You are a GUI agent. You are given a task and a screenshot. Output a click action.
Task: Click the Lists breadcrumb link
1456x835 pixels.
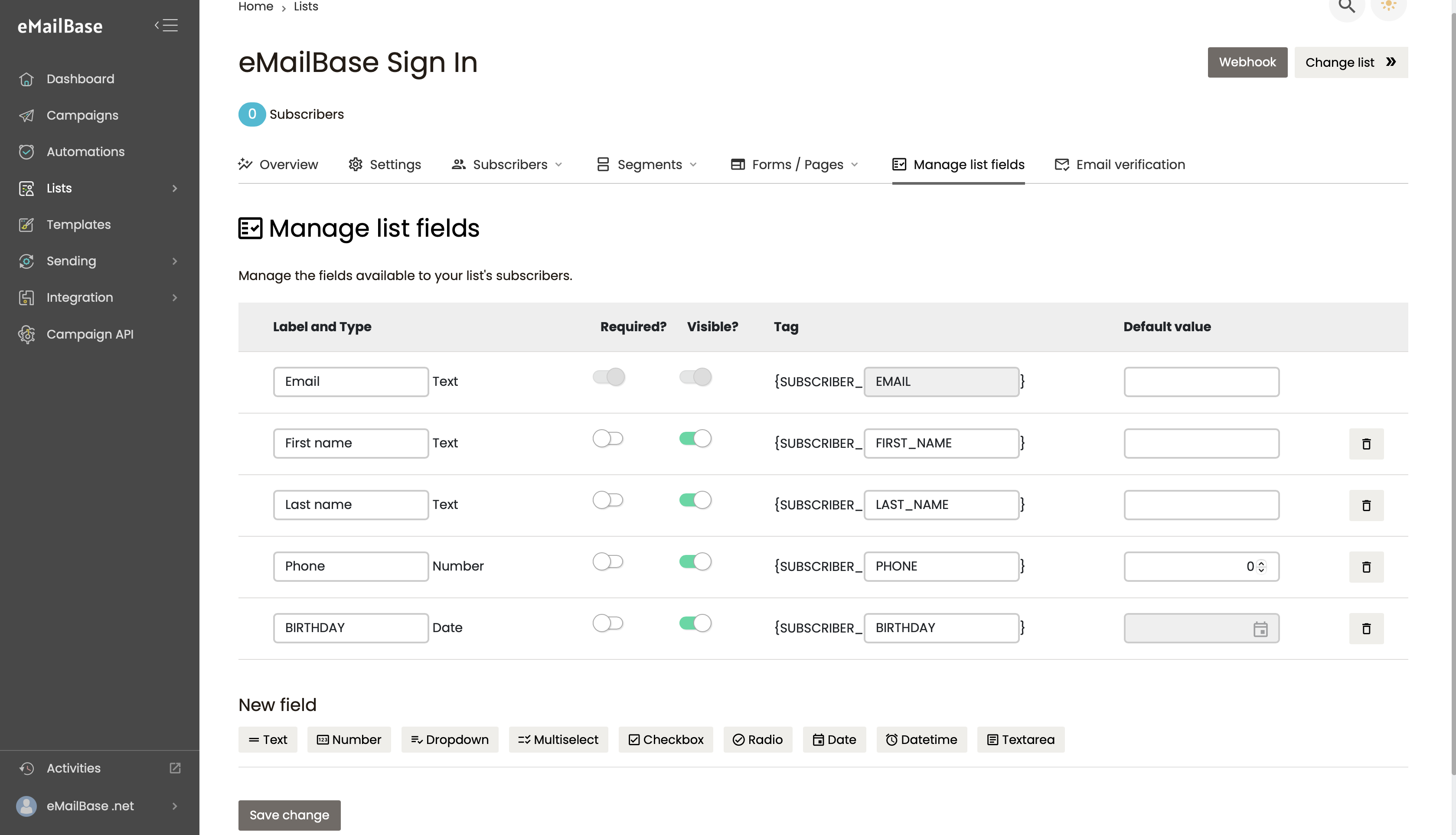pos(306,7)
